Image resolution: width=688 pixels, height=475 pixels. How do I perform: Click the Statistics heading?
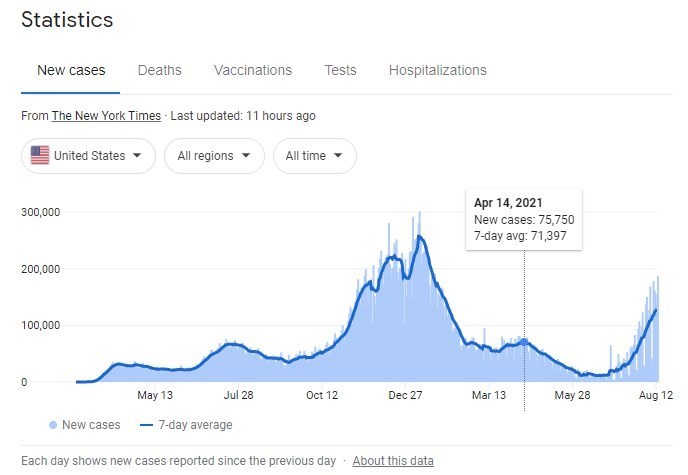click(67, 20)
